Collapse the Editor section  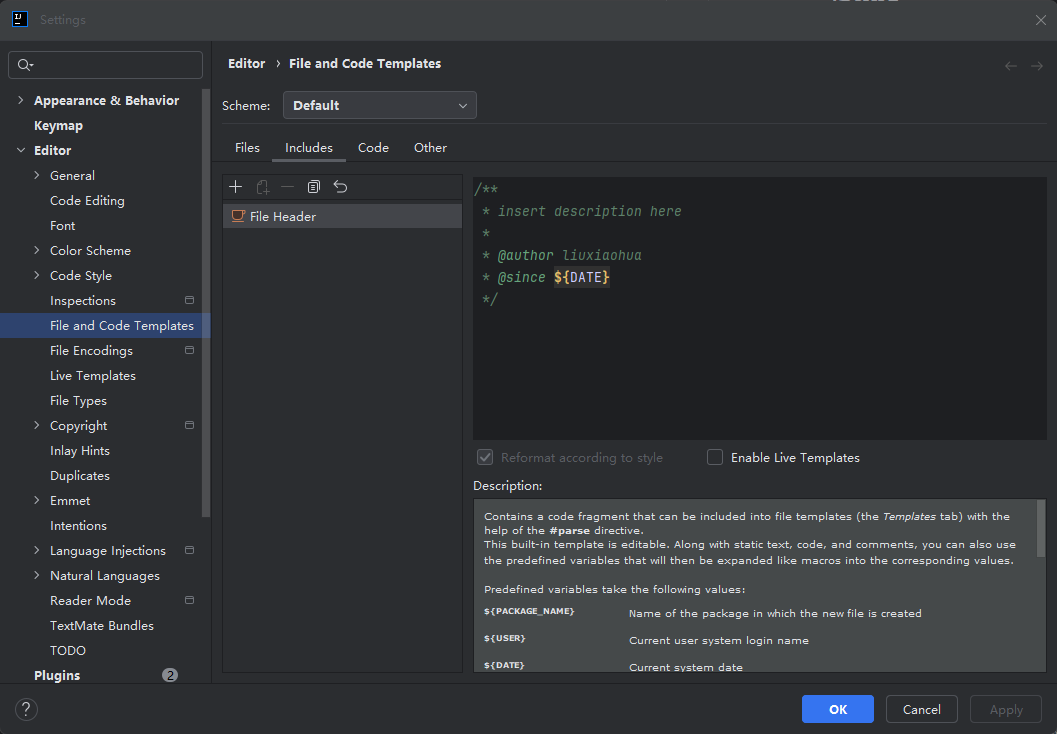[20, 150]
